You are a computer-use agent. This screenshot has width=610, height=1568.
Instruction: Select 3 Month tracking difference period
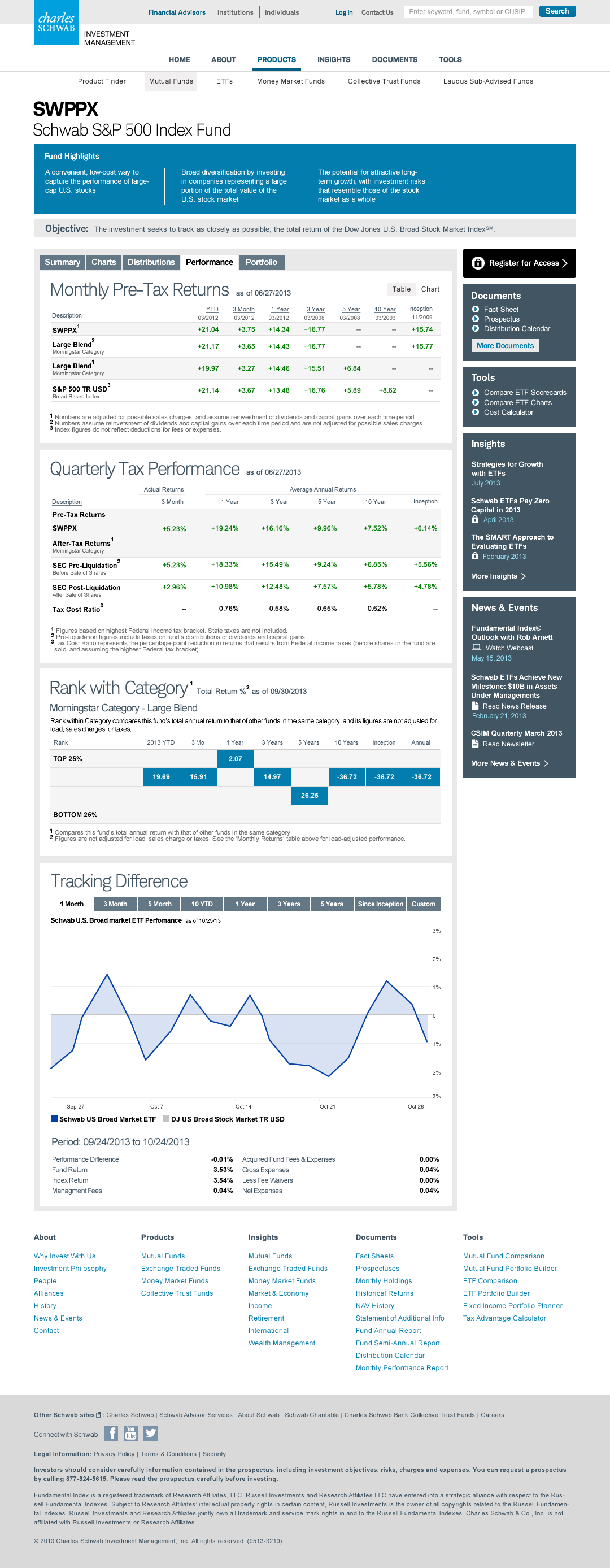(115, 904)
